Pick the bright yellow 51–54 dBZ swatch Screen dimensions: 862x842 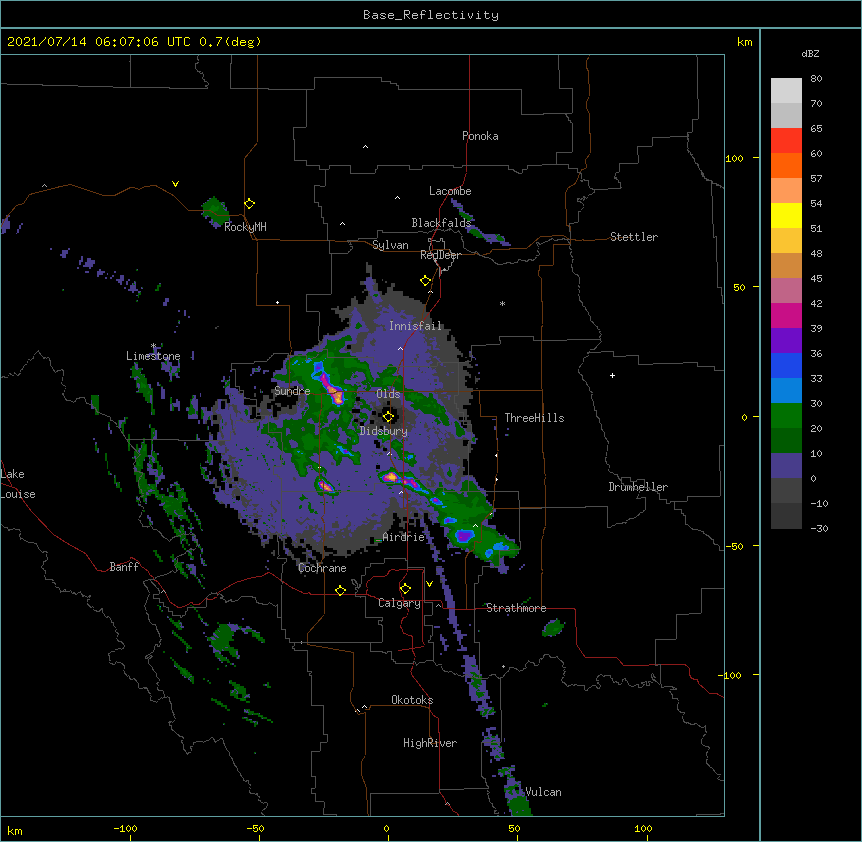(x=786, y=215)
